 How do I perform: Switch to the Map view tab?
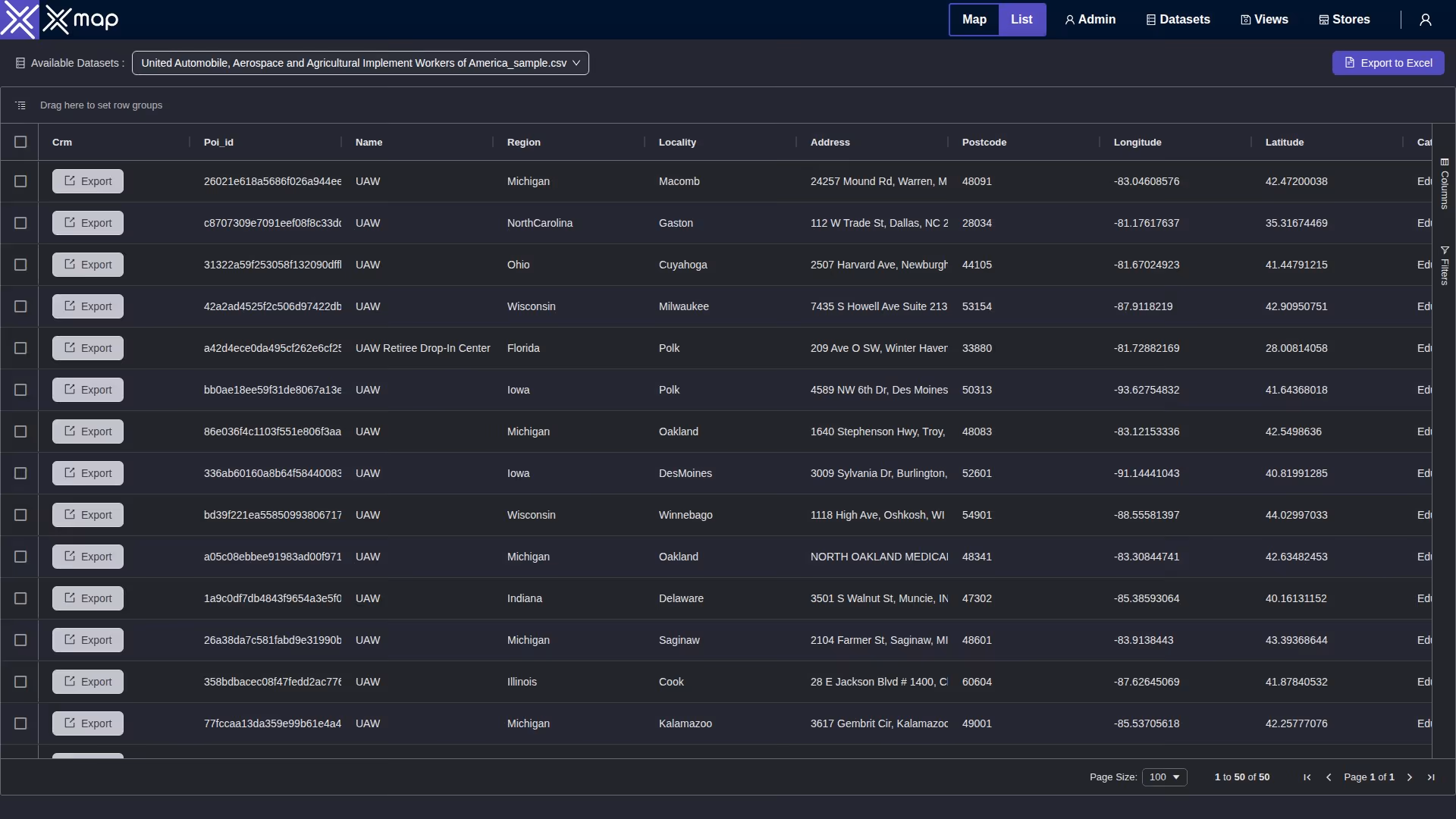pos(974,20)
